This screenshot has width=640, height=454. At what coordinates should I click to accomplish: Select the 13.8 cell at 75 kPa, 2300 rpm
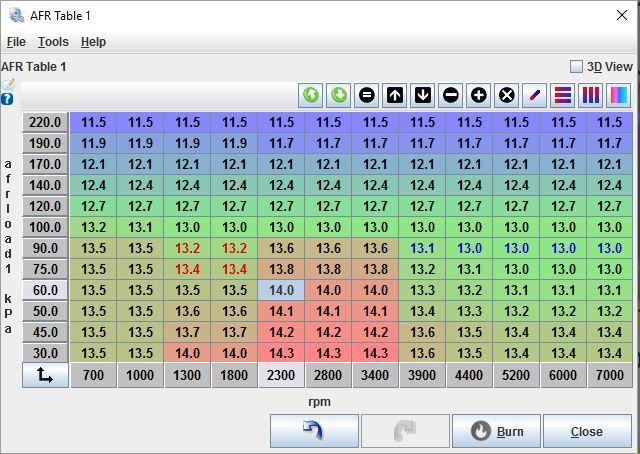[x=281, y=269]
